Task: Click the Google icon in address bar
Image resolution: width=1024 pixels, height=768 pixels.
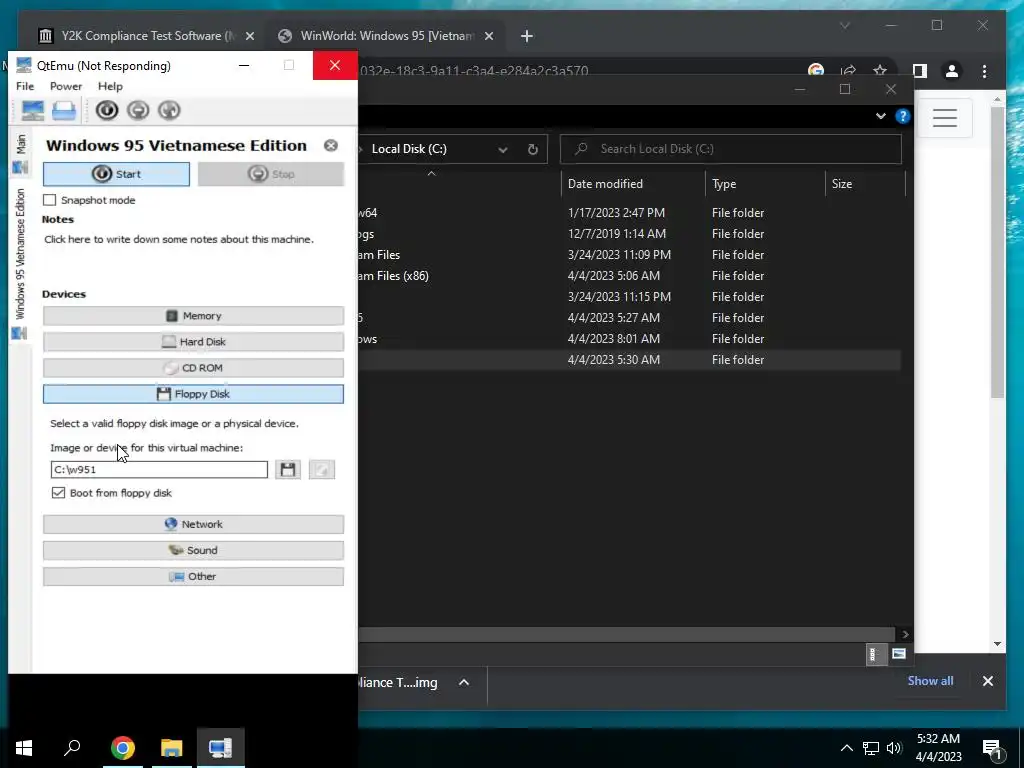Action: pos(816,70)
